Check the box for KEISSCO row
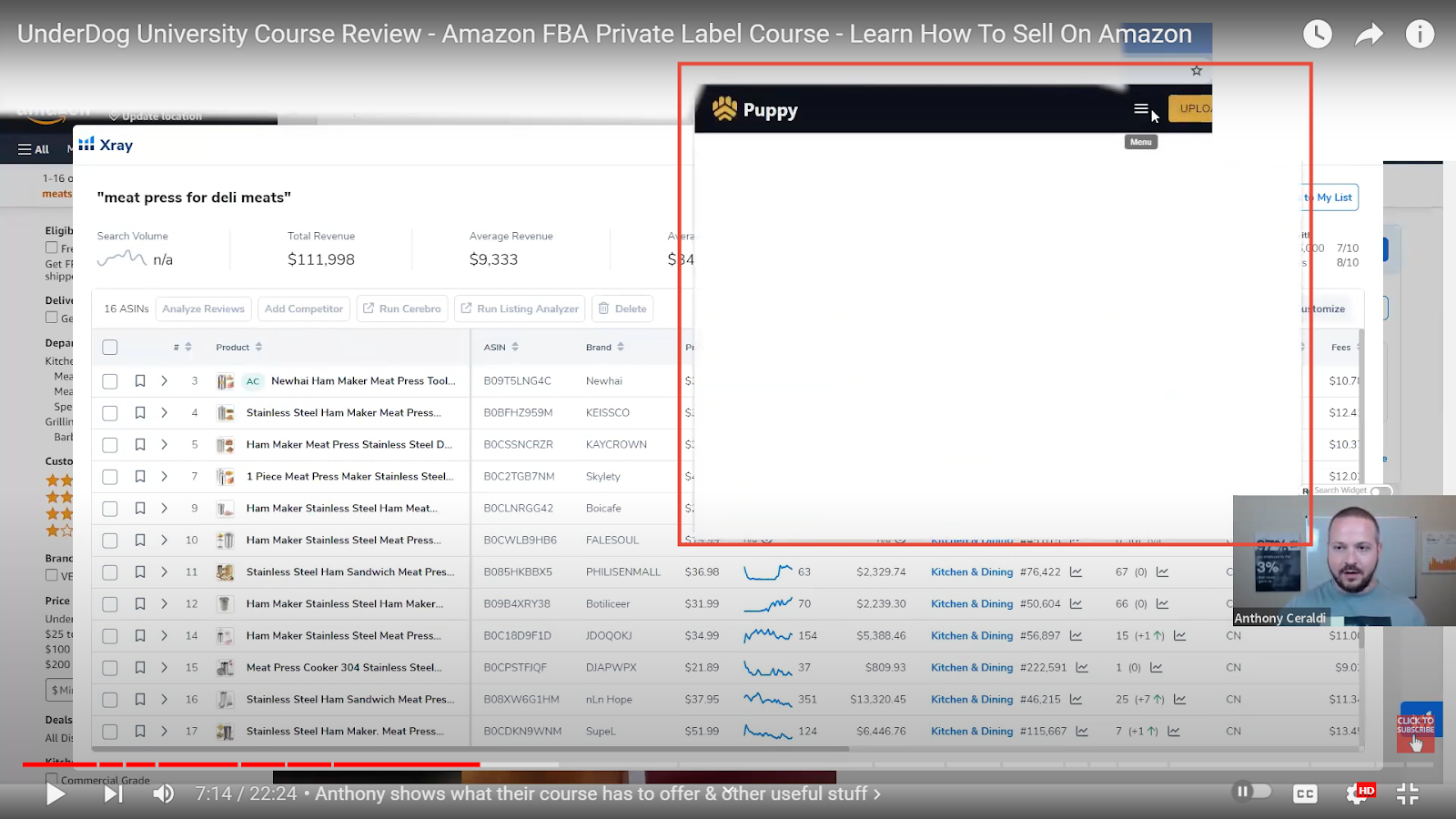 [x=110, y=413]
